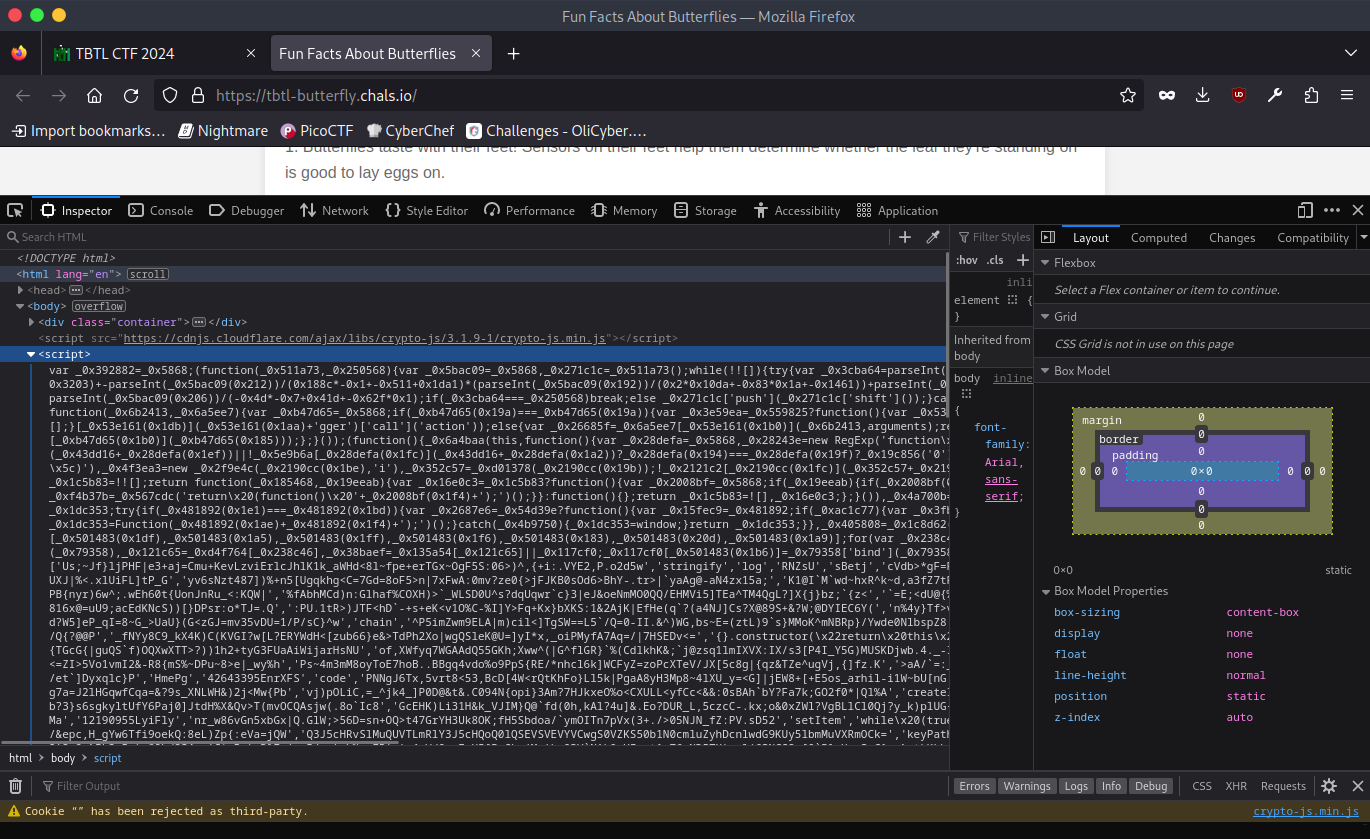Screen dimensions: 1370x839
Task: Click the Filter Output field
Action: click(x=495, y=786)
